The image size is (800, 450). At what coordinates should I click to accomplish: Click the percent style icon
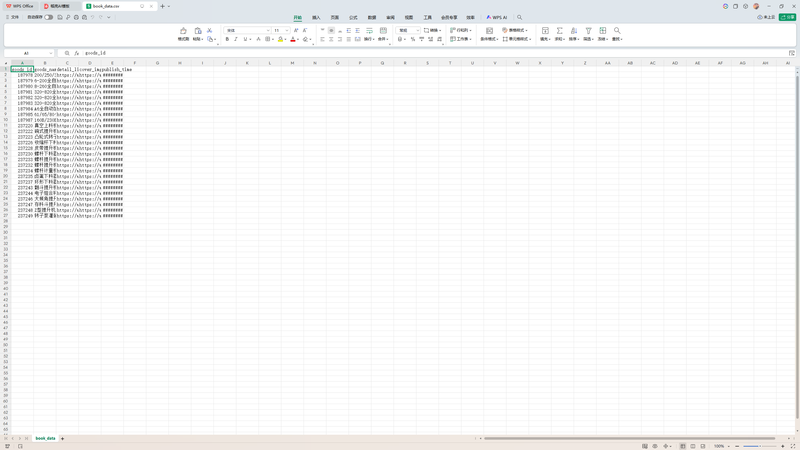(x=413, y=39)
